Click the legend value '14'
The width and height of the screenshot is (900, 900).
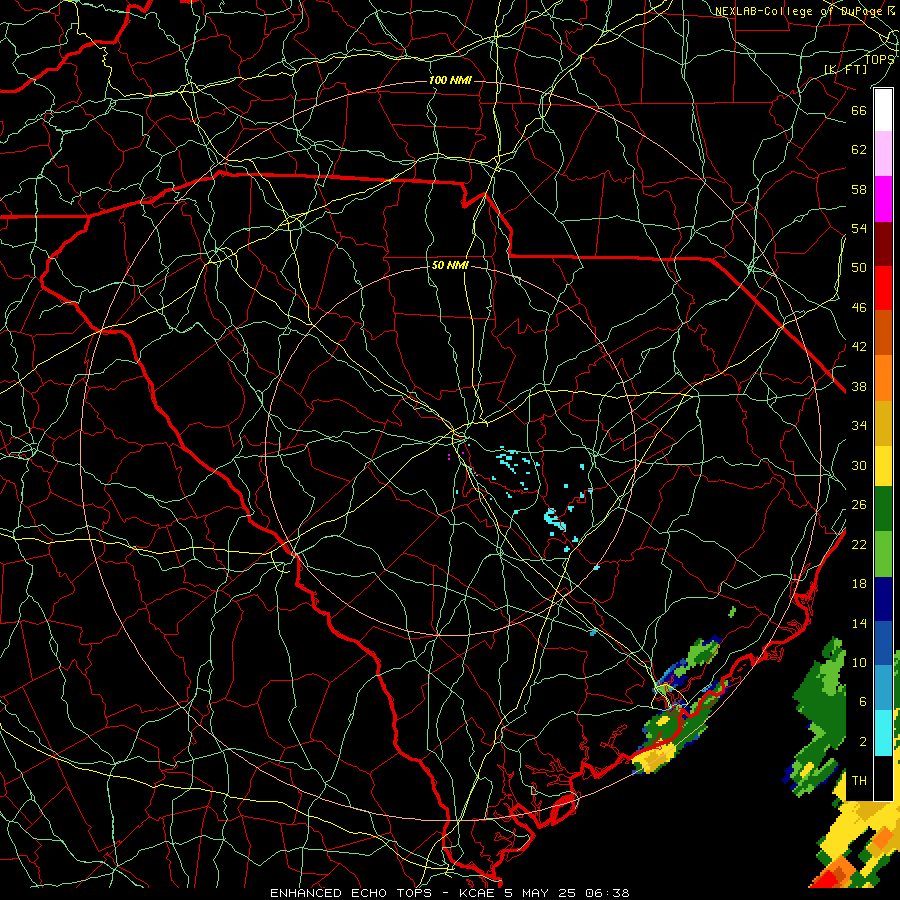click(859, 623)
